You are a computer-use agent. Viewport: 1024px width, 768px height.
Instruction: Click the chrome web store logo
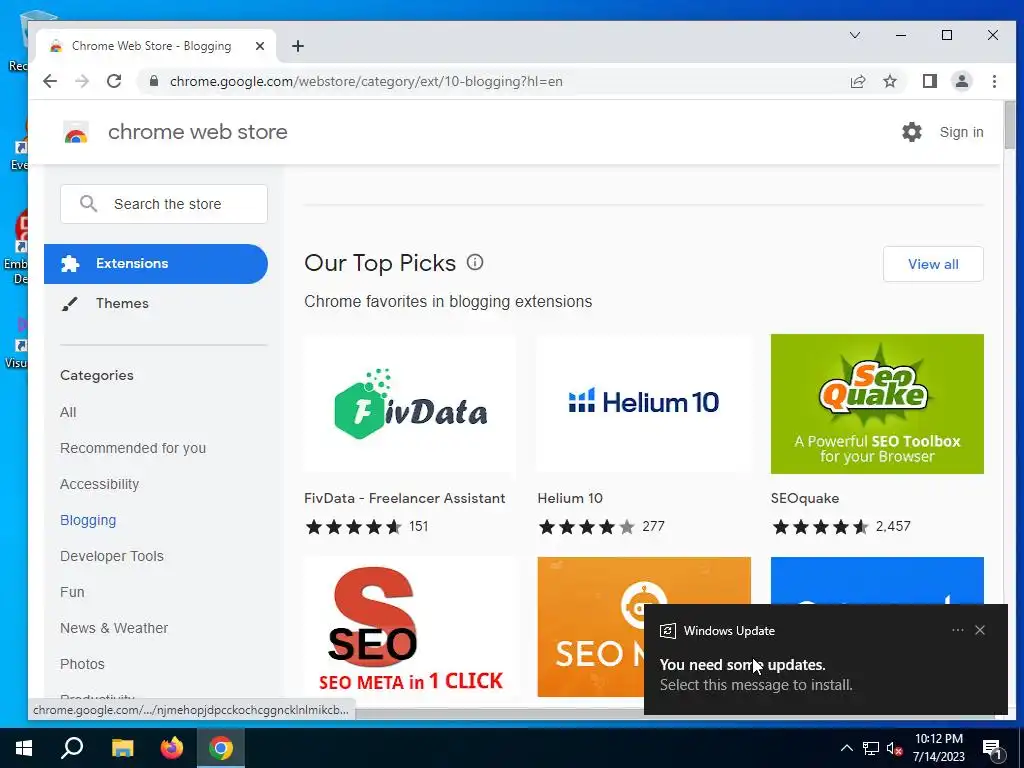click(x=76, y=132)
